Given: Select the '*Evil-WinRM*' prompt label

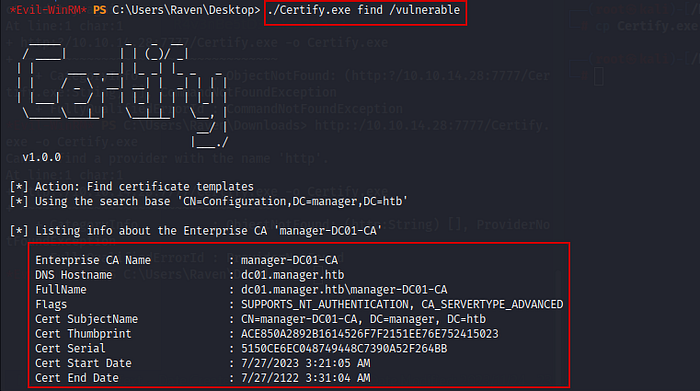Looking at the screenshot, I should click(x=48, y=10).
